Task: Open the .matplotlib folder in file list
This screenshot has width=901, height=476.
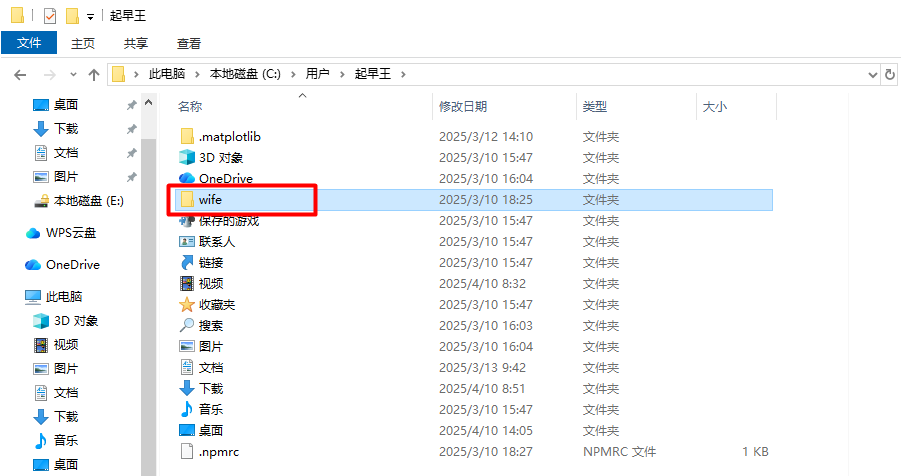Action: click(x=229, y=136)
